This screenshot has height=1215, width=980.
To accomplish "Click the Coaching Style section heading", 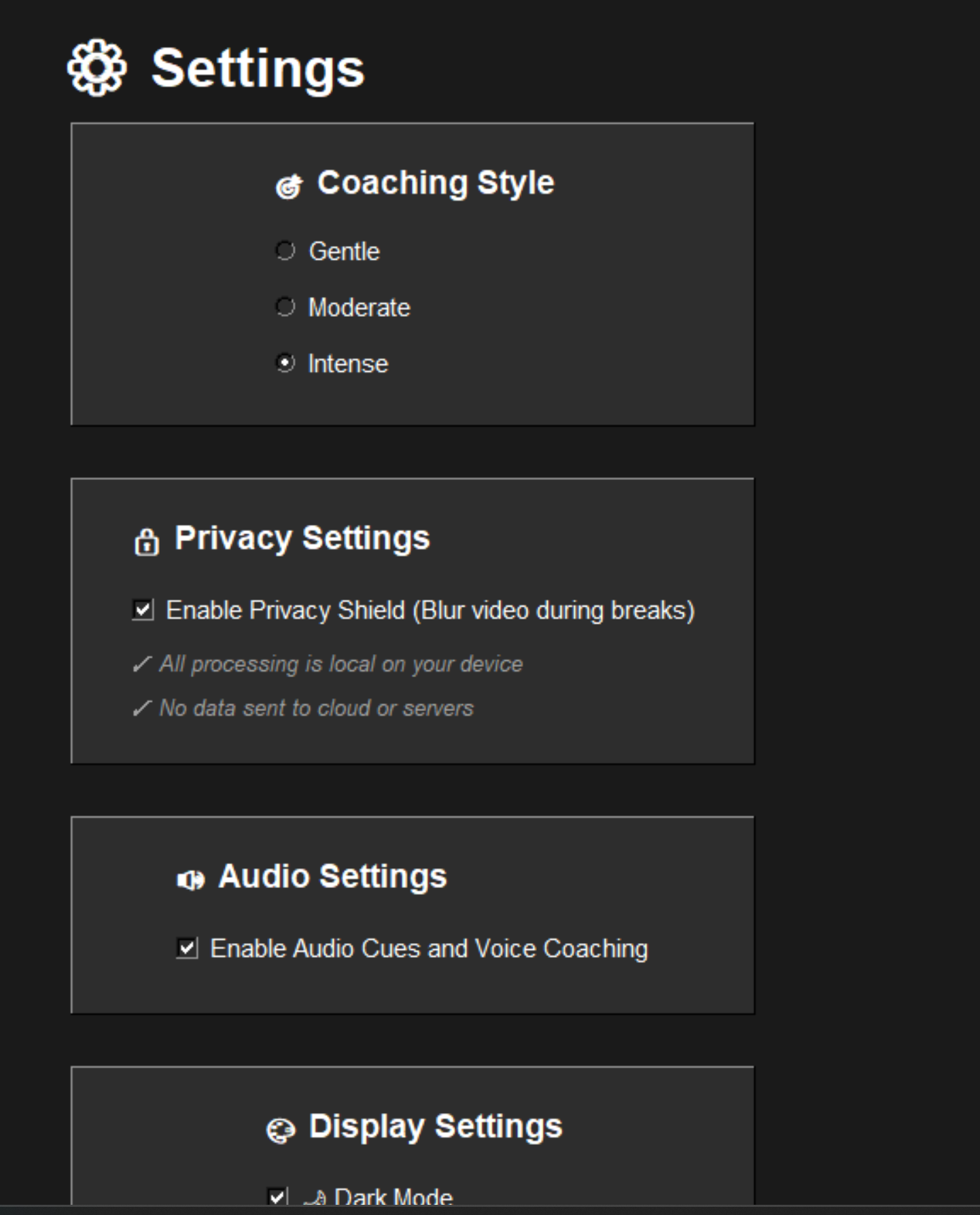I will [436, 183].
